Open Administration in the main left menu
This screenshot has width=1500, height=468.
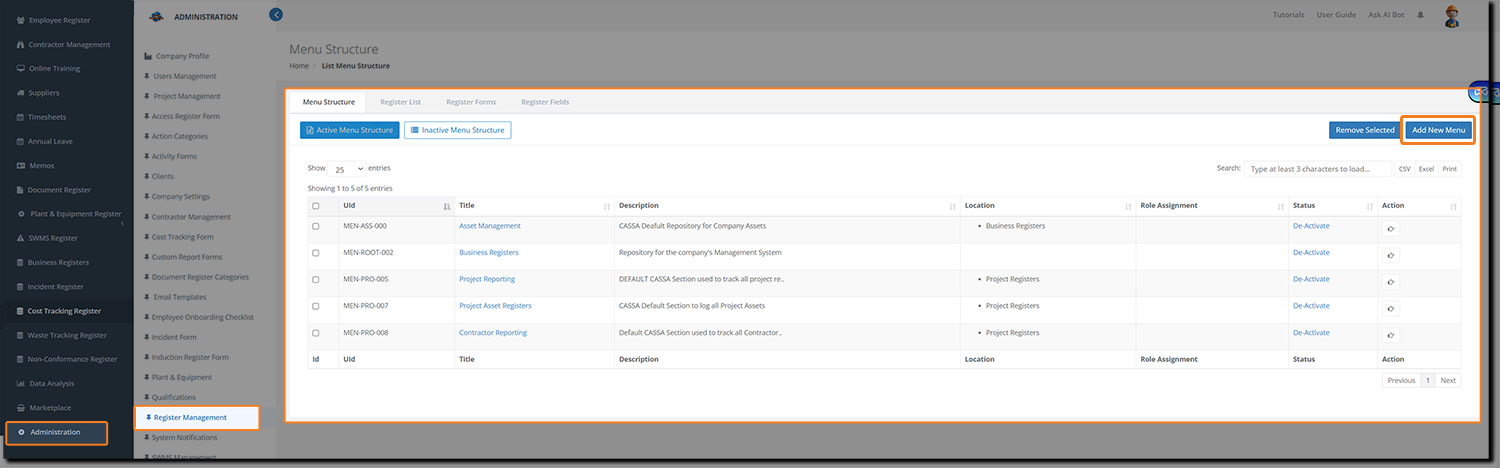(x=55, y=432)
